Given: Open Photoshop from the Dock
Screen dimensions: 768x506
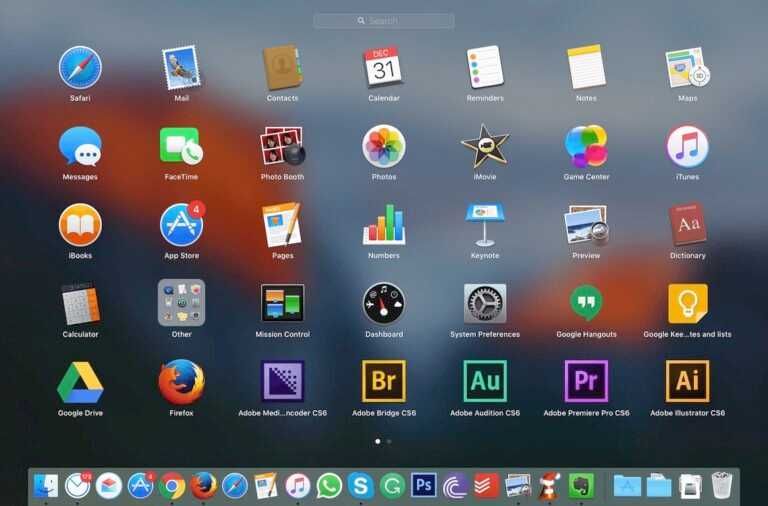Looking at the screenshot, I should [424, 486].
